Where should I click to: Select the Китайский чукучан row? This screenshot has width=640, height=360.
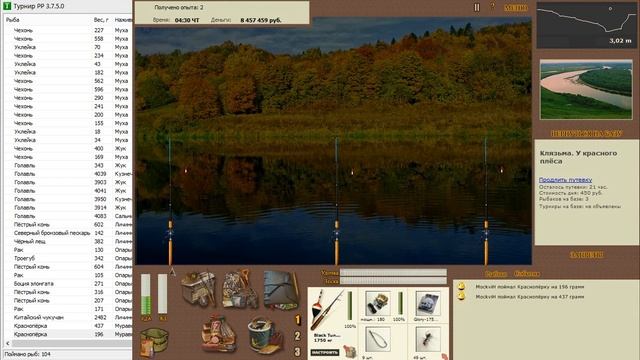point(67,317)
